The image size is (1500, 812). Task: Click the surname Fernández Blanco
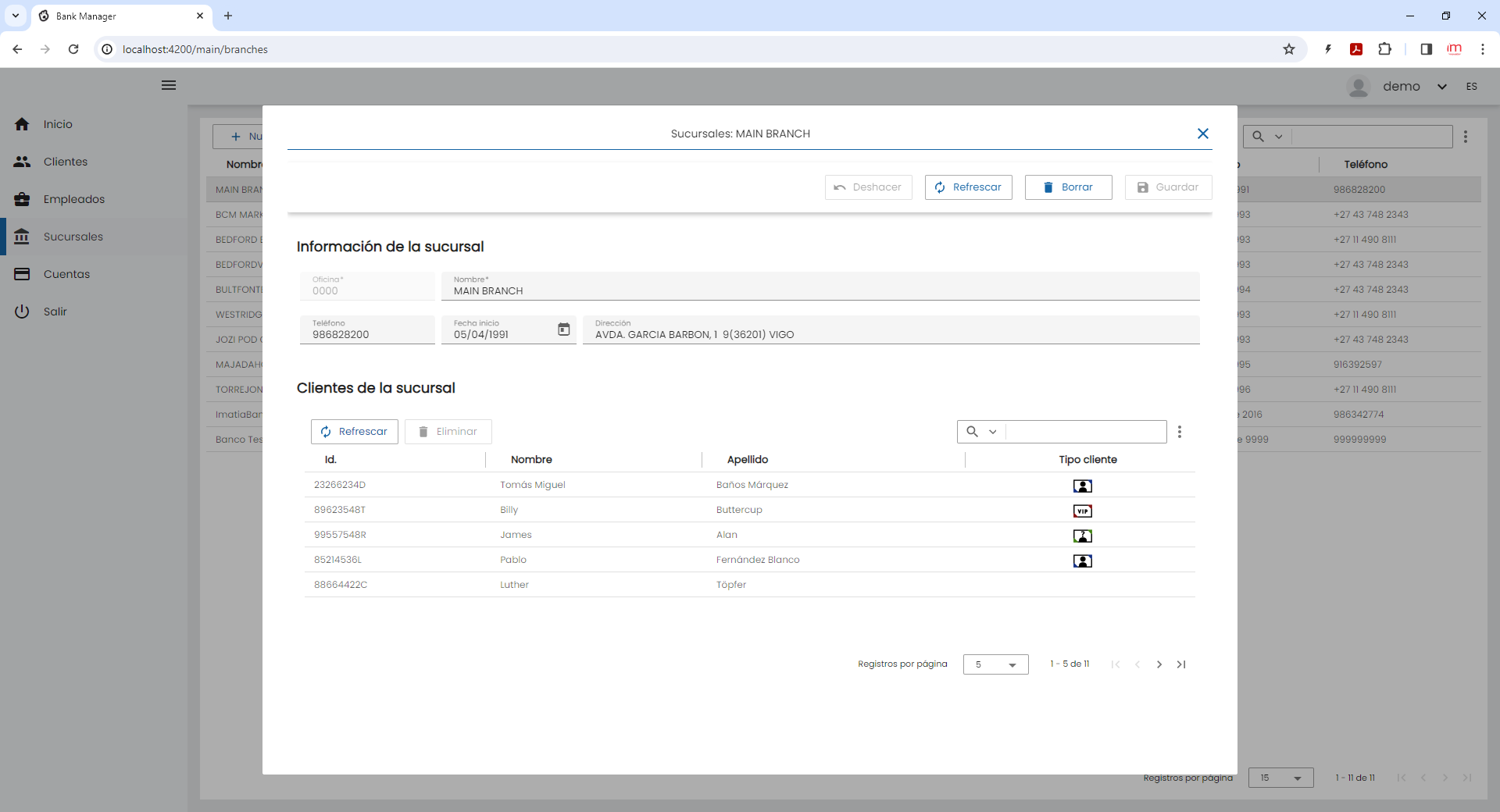758,560
